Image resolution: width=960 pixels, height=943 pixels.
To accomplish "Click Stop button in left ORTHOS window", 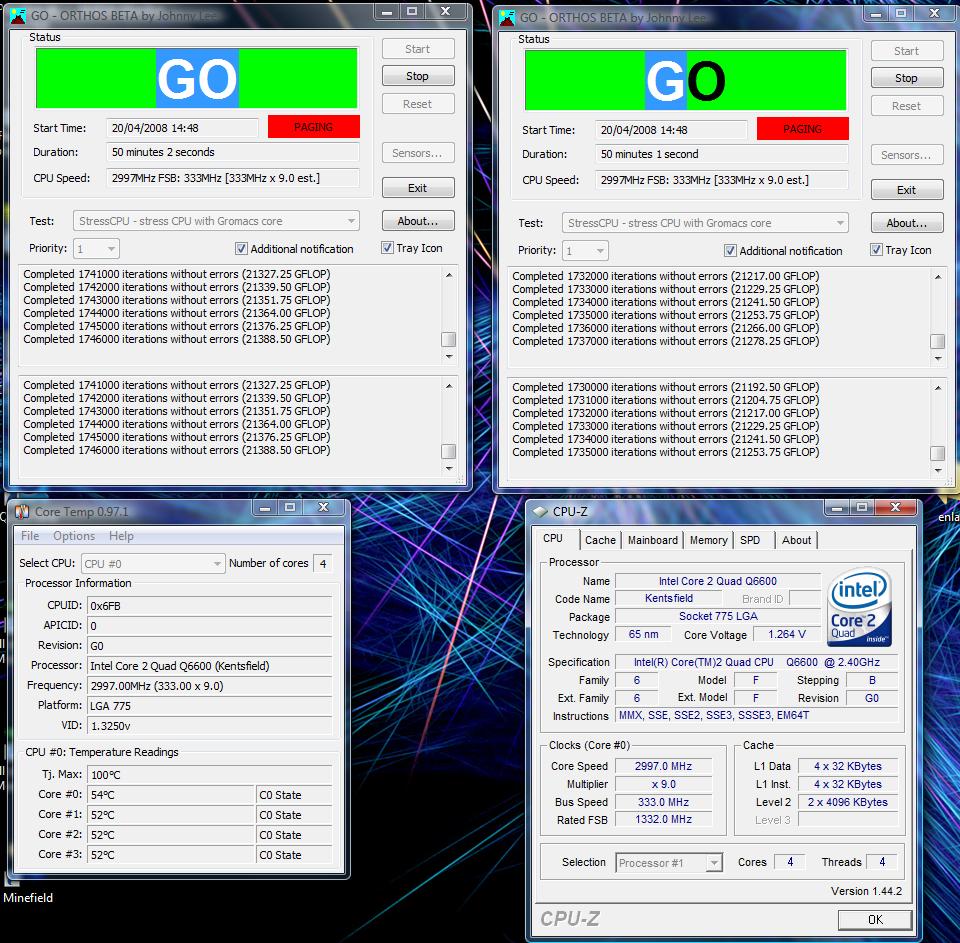I will pos(418,76).
